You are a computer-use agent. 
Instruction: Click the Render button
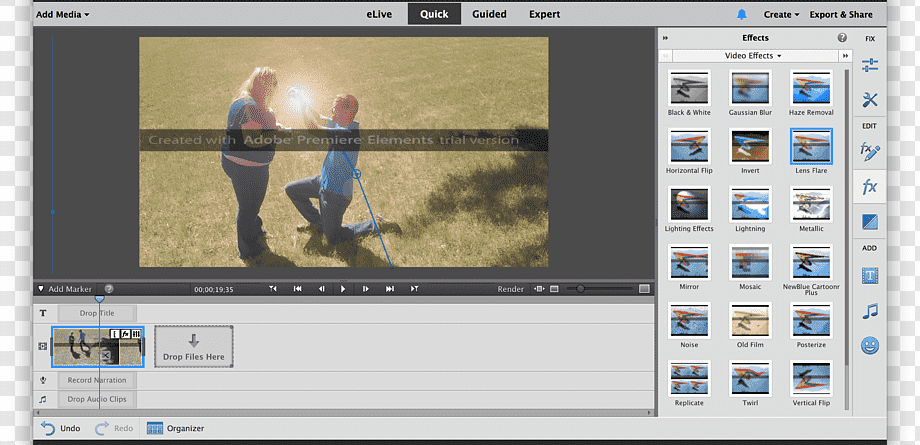coord(510,289)
